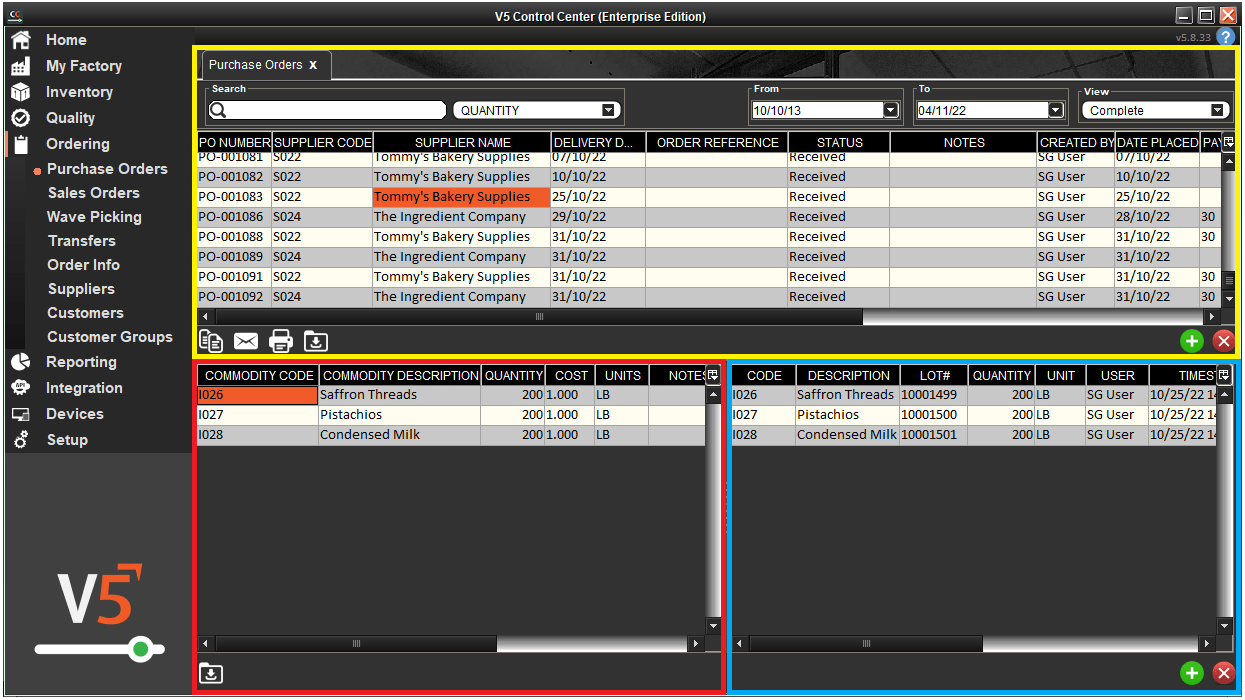Select row PO-001092

coord(708,297)
